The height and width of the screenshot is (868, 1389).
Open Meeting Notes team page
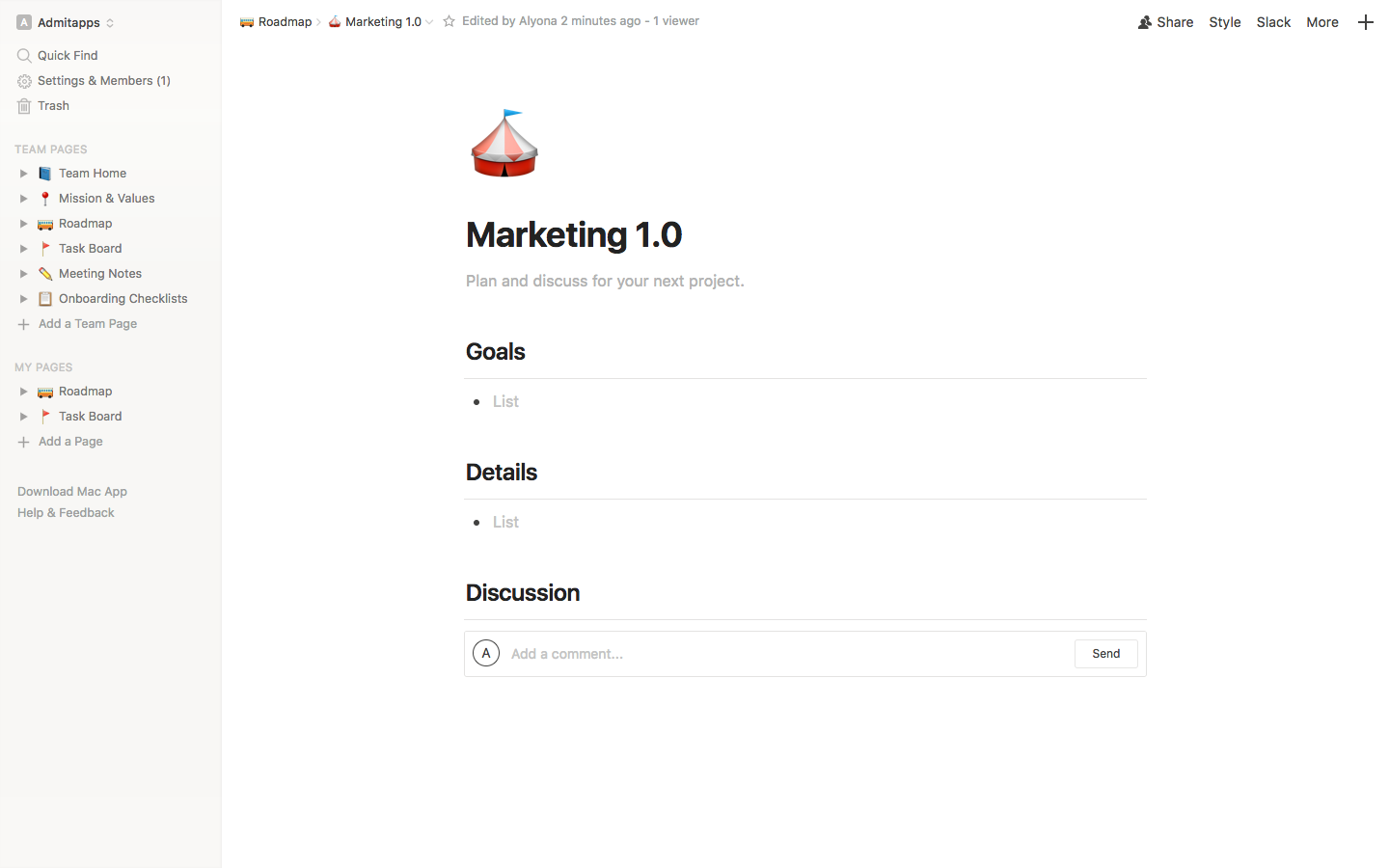pos(99,274)
